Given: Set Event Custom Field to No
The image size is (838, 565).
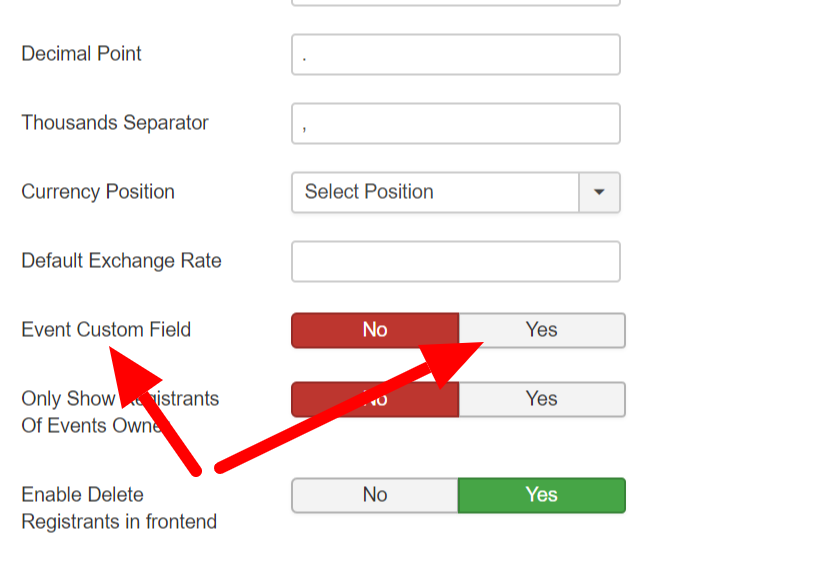Looking at the screenshot, I should coord(375,330).
